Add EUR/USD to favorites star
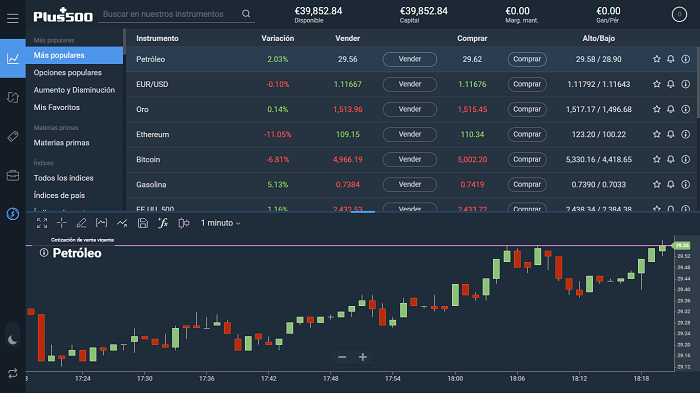This screenshot has width=700, height=393. (656, 84)
